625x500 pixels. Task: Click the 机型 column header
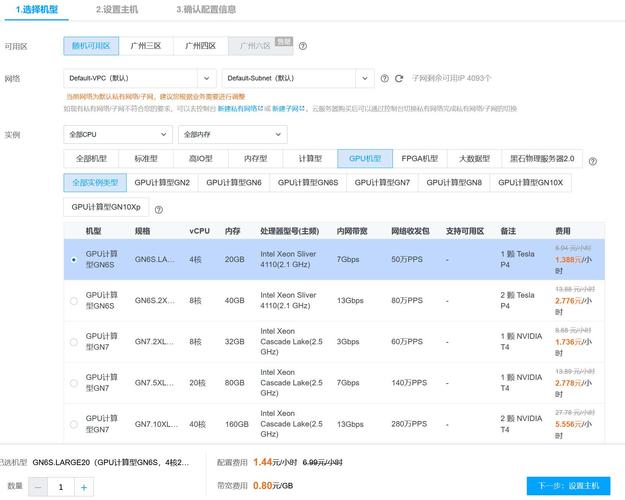[93, 231]
